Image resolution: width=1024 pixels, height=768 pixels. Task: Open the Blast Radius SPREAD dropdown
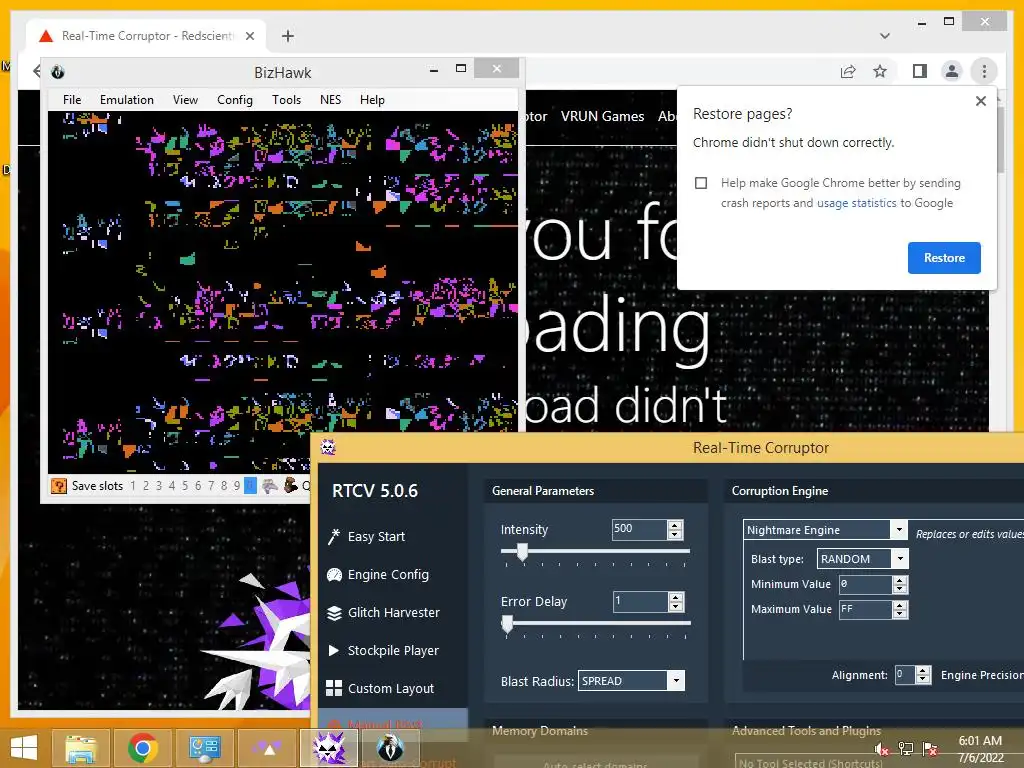click(676, 680)
